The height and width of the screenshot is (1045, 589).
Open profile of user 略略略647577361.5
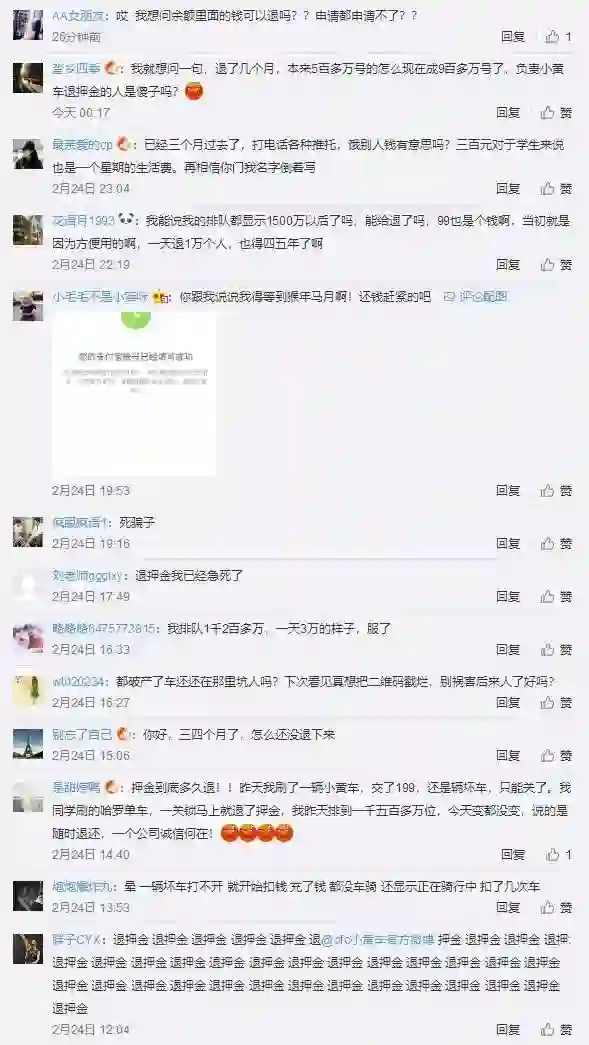pos(104,628)
